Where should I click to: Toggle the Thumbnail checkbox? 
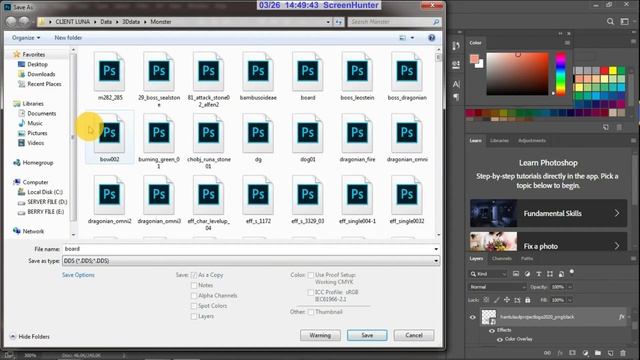311,312
